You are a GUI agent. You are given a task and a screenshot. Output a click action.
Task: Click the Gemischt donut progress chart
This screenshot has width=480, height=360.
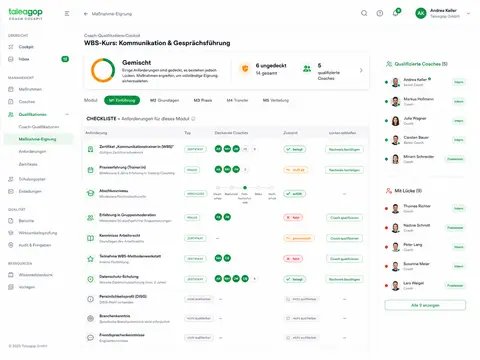[x=103, y=70]
